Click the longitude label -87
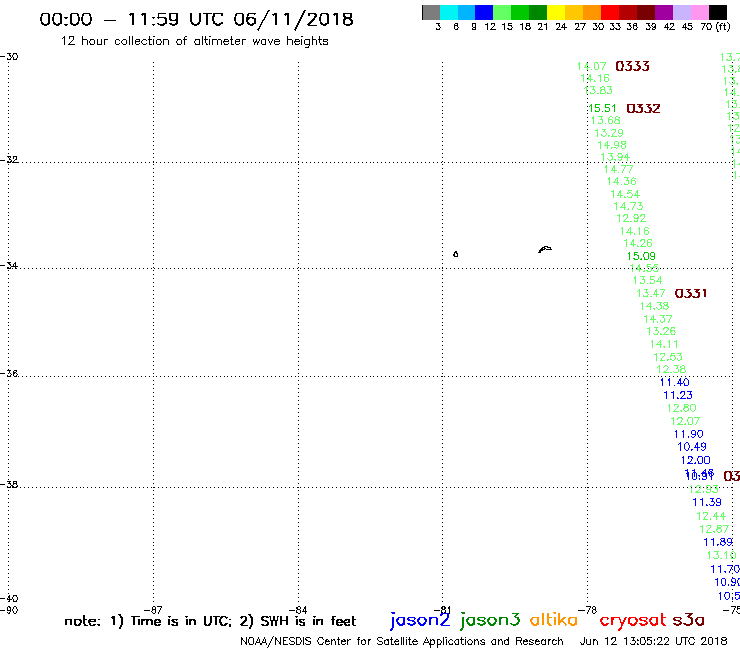 (x=153, y=611)
